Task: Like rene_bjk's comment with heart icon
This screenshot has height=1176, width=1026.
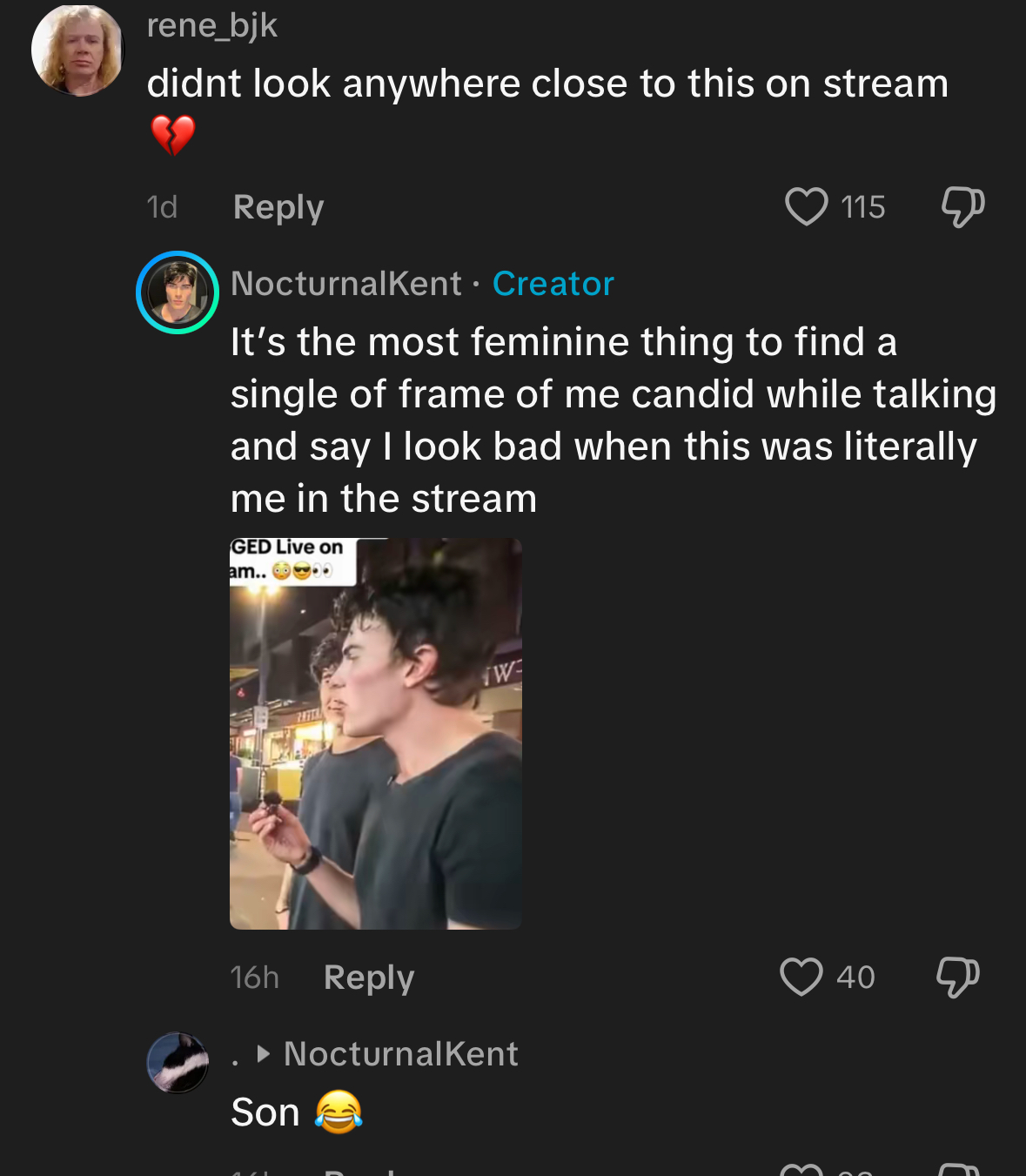Action: click(806, 207)
